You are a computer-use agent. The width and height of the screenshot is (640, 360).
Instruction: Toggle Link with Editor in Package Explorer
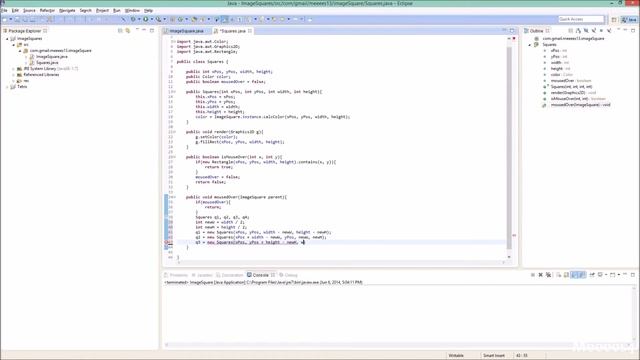click(x=128, y=31)
